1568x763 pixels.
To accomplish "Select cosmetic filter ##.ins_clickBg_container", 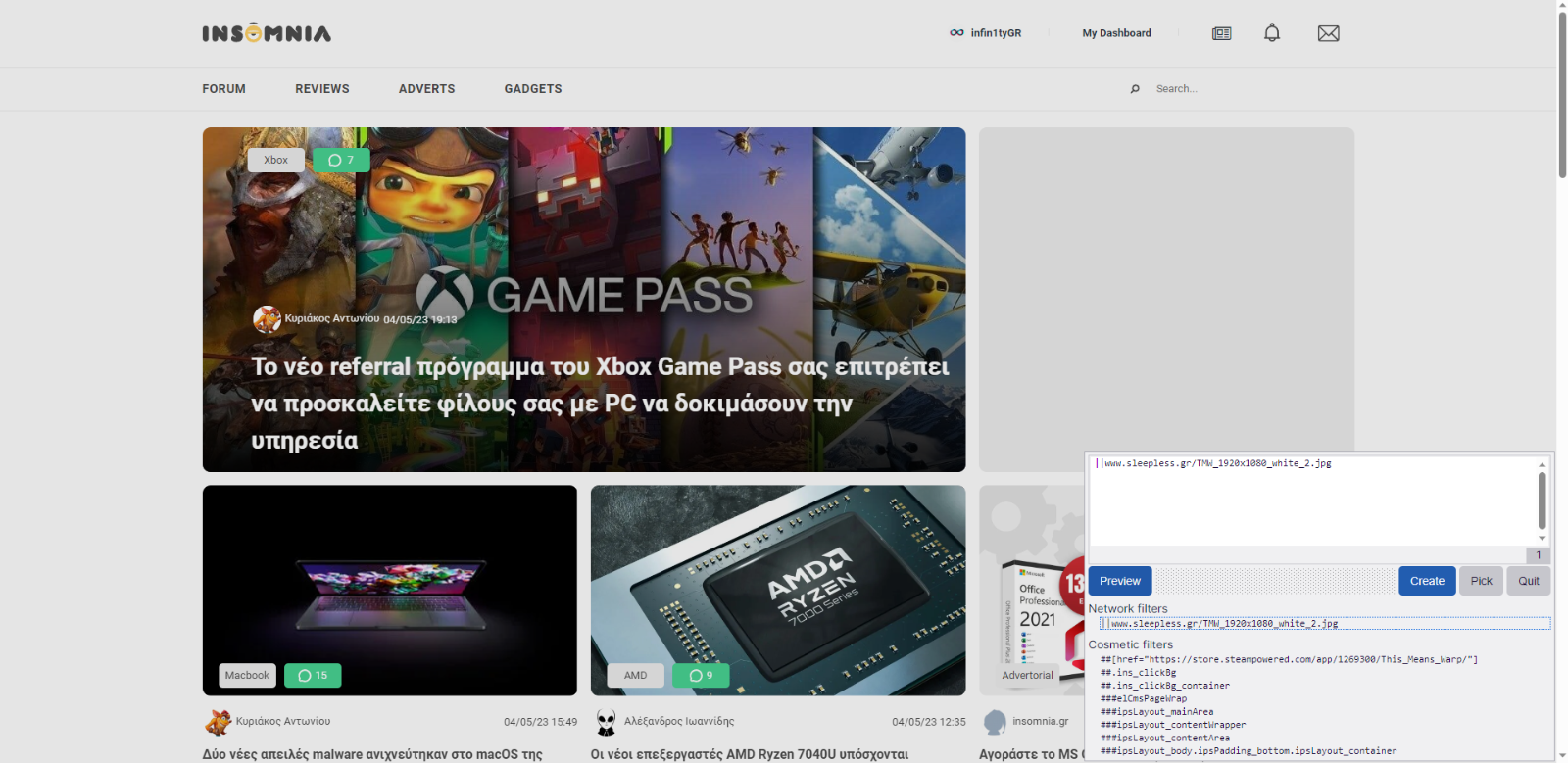I will tap(1164, 686).
